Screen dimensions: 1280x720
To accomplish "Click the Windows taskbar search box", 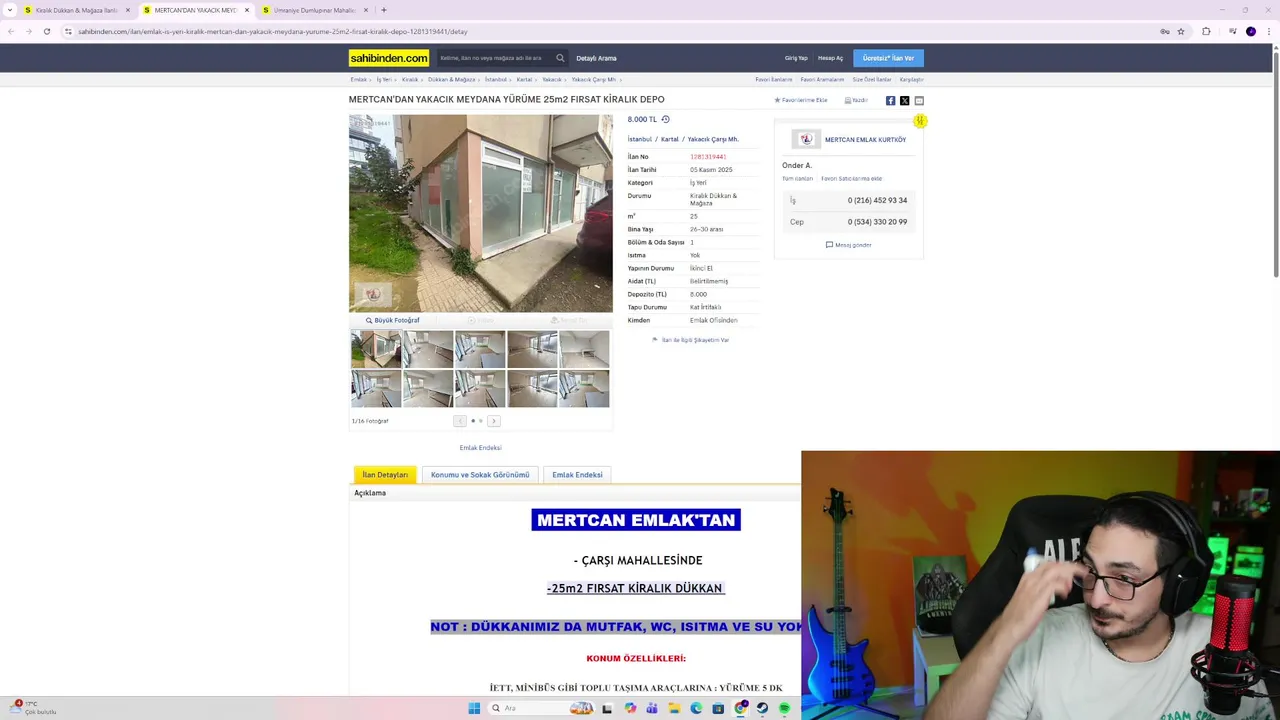I will (x=540, y=708).
